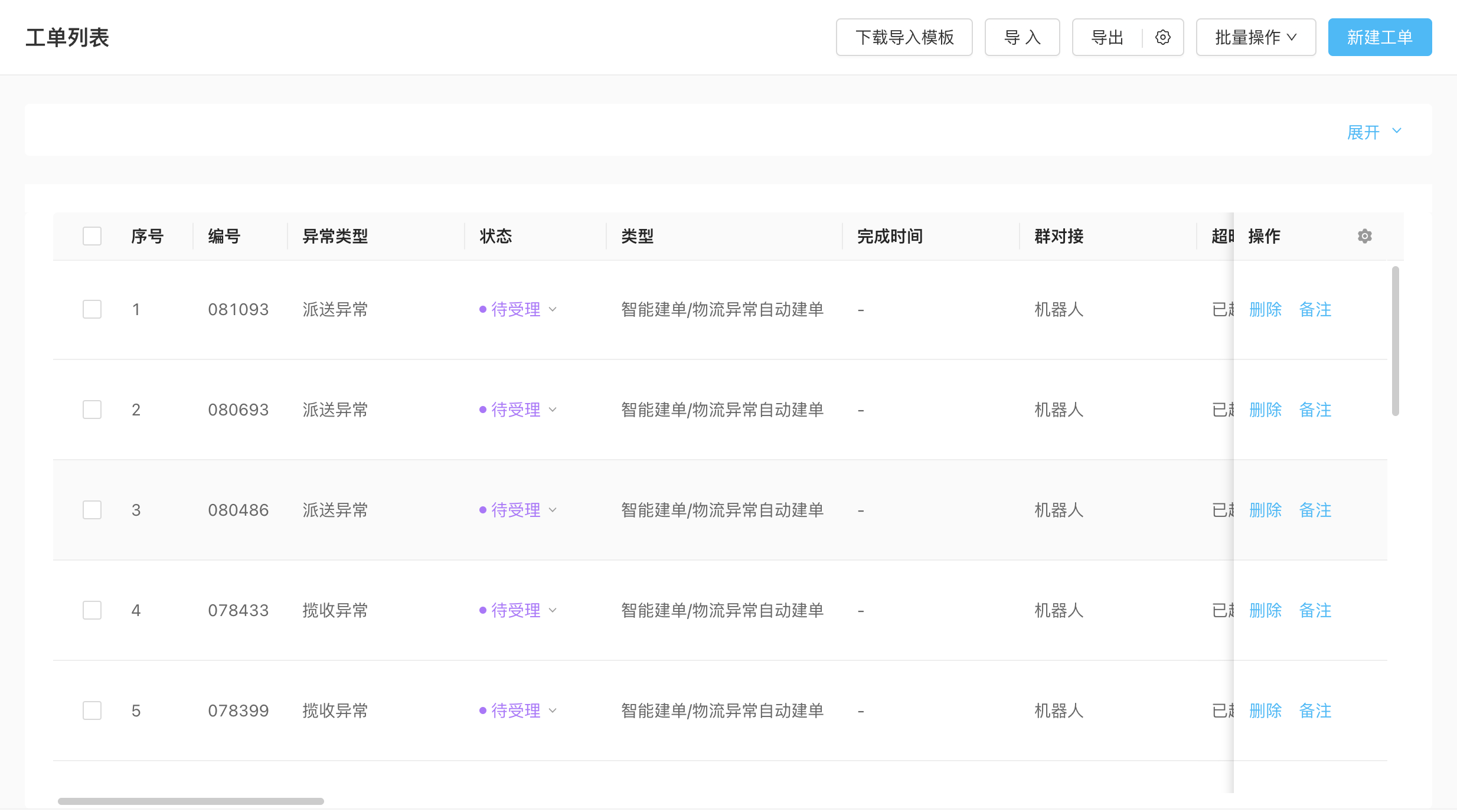Click the 工单列表 page title

(67, 37)
